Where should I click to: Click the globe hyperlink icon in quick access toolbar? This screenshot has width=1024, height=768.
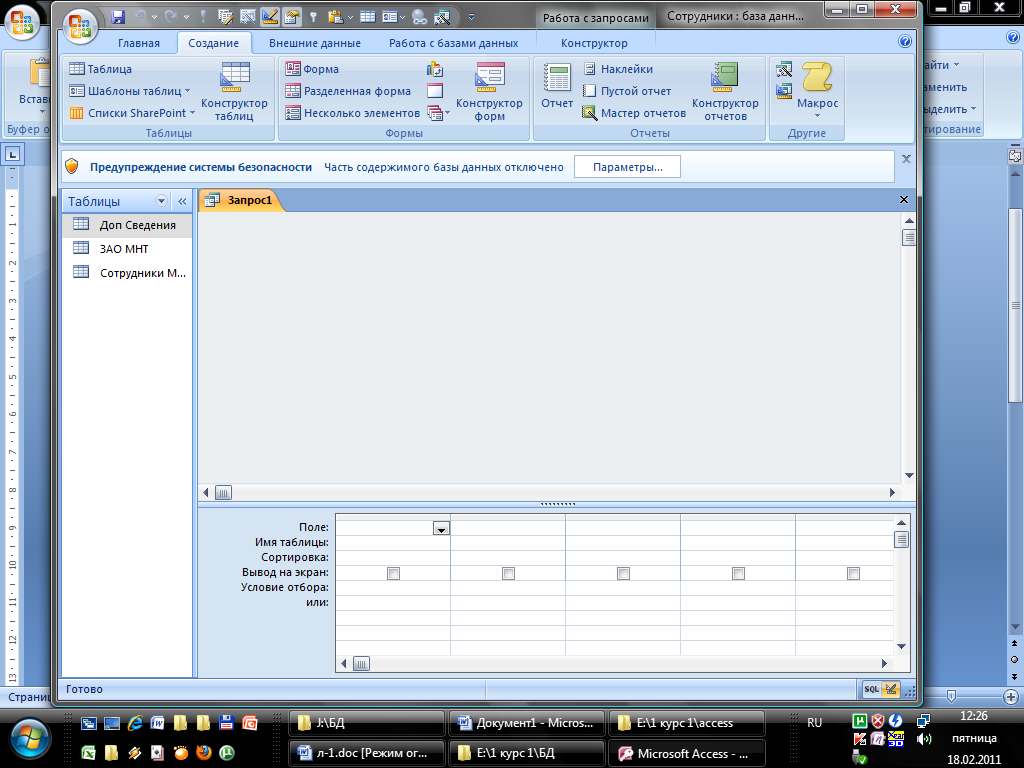pos(419,17)
